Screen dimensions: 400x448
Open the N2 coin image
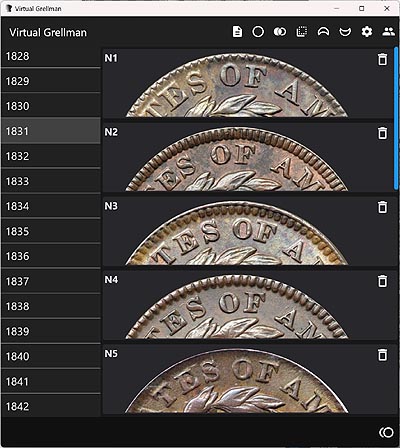coord(237,159)
